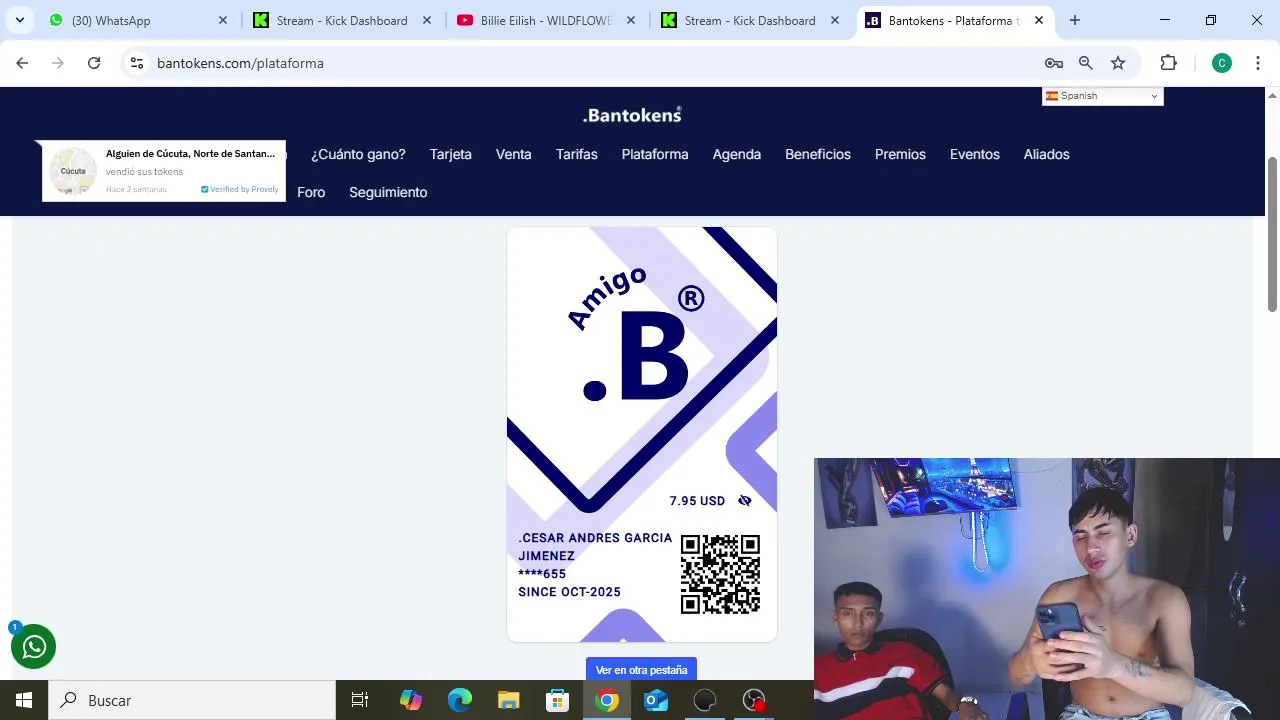Open the ¿Cuánto gano? menu item
The image size is (1280, 720).
coord(358,154)
